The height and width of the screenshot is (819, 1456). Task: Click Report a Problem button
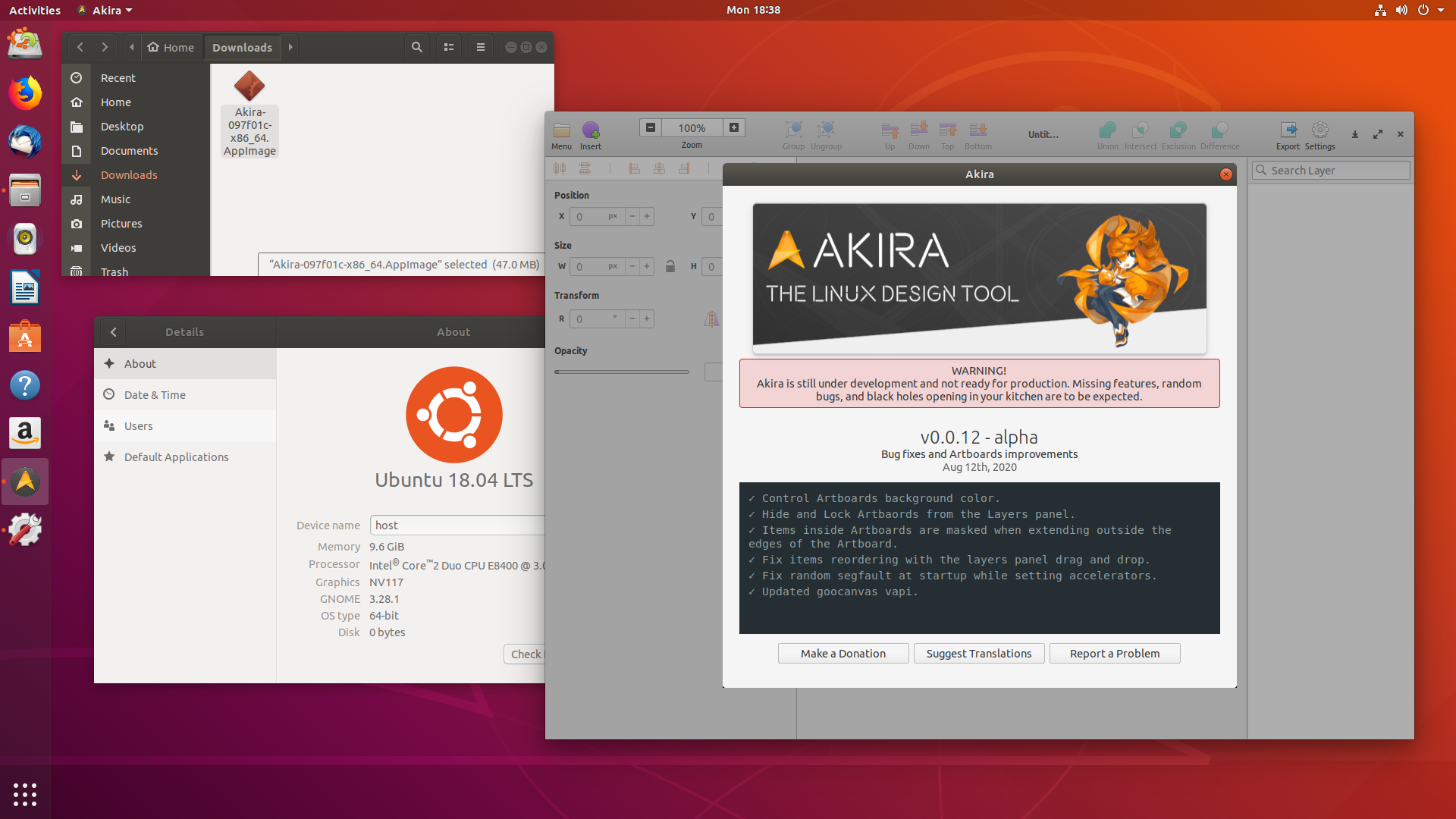[1115, 654]
